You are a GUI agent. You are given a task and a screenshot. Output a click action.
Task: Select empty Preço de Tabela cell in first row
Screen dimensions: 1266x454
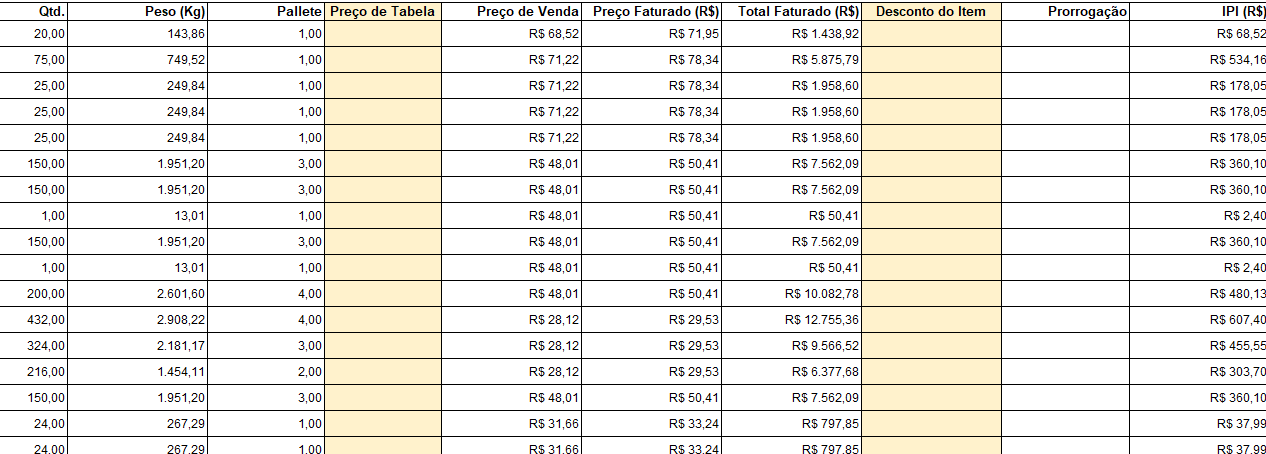pyautogui.click(x=383, y=34)
